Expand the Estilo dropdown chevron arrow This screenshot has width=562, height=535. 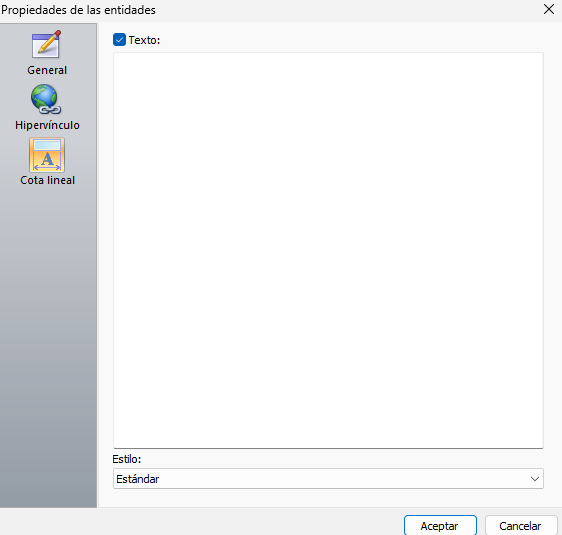coord(535,479)
